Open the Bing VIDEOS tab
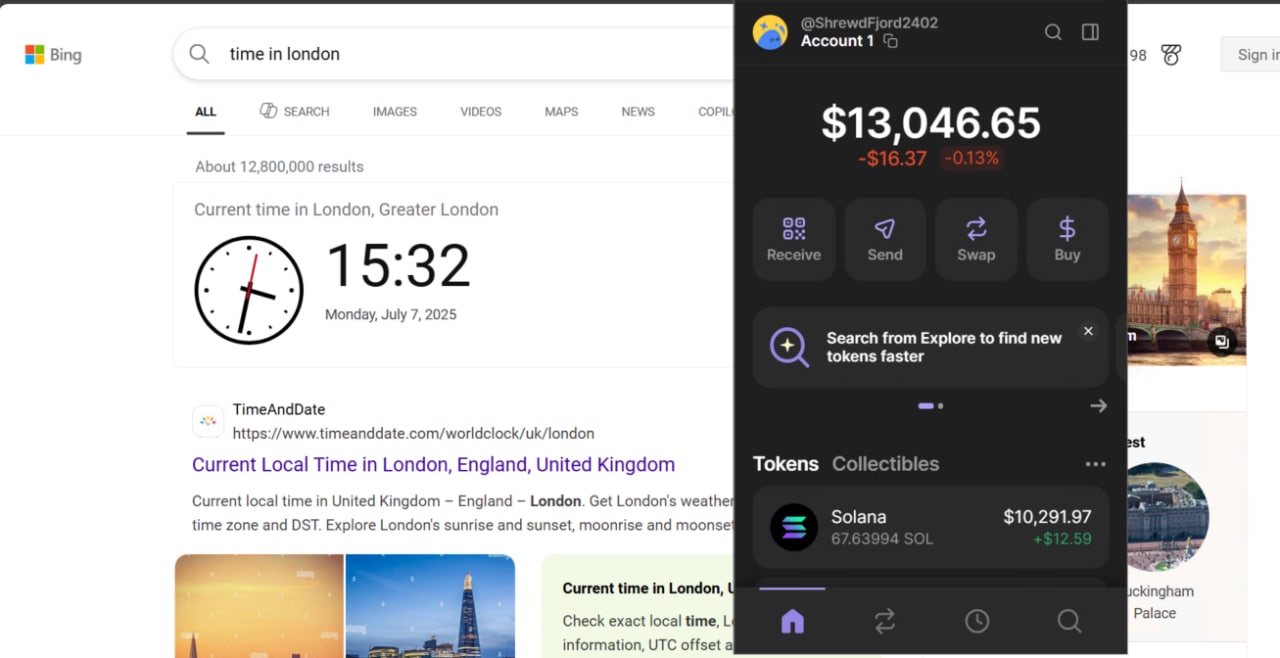 [x=480, y=112]
